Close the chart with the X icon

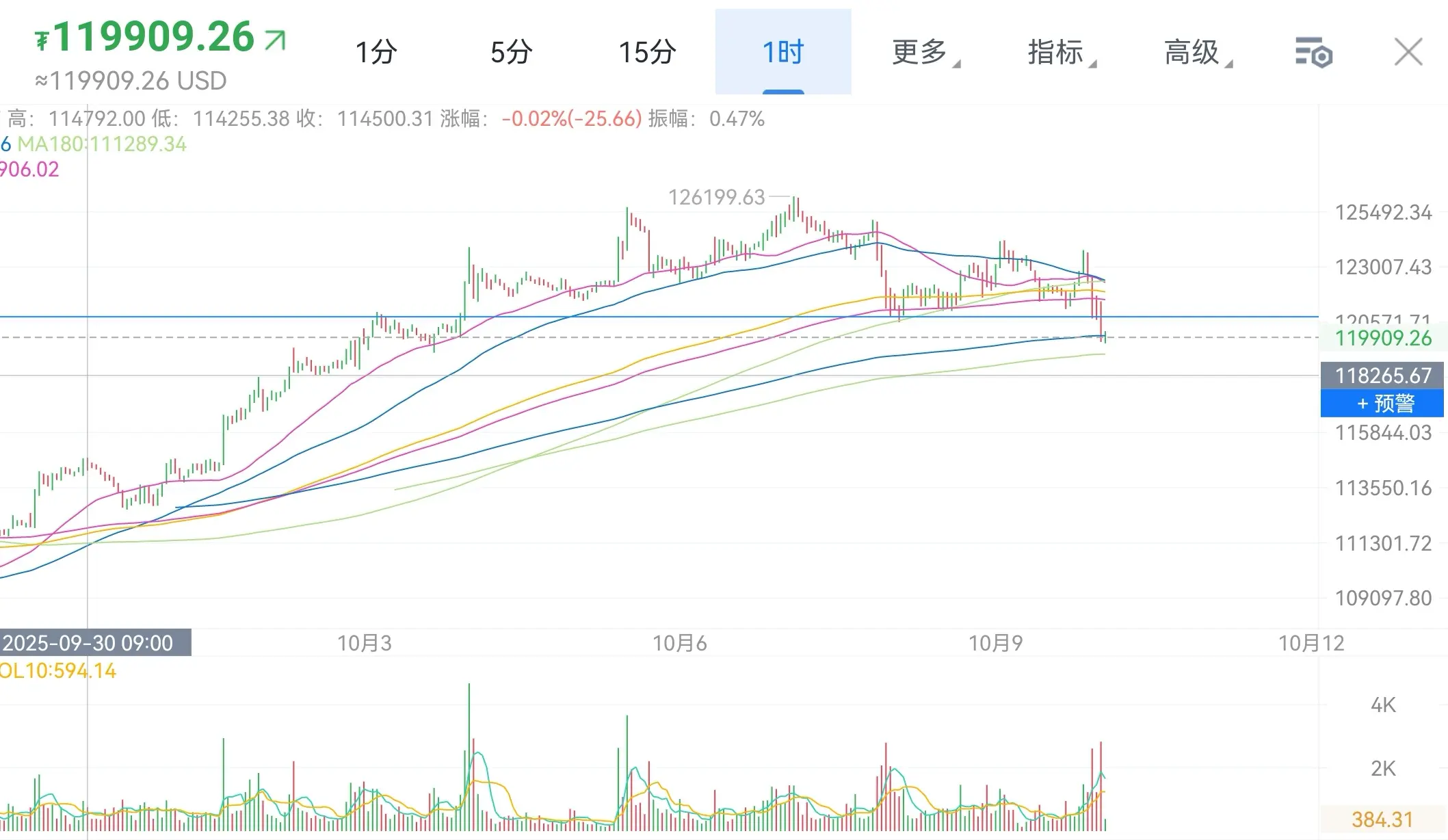[x=1408, y=52]
